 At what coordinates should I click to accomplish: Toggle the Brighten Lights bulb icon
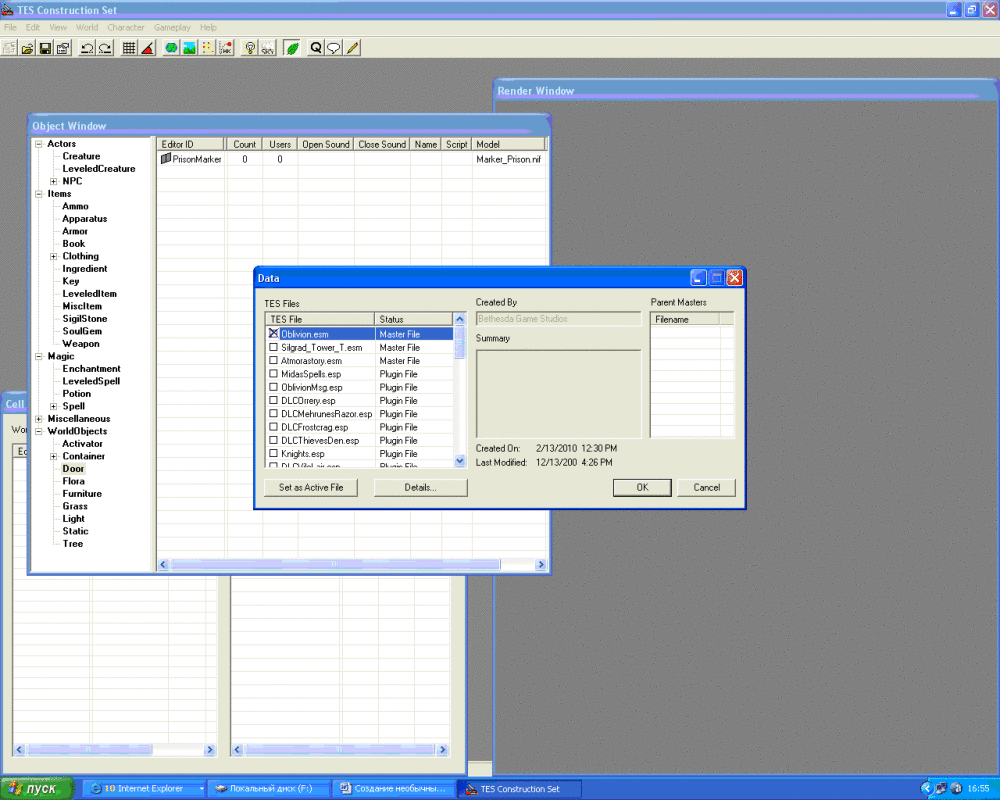click(x=250, y=48)
